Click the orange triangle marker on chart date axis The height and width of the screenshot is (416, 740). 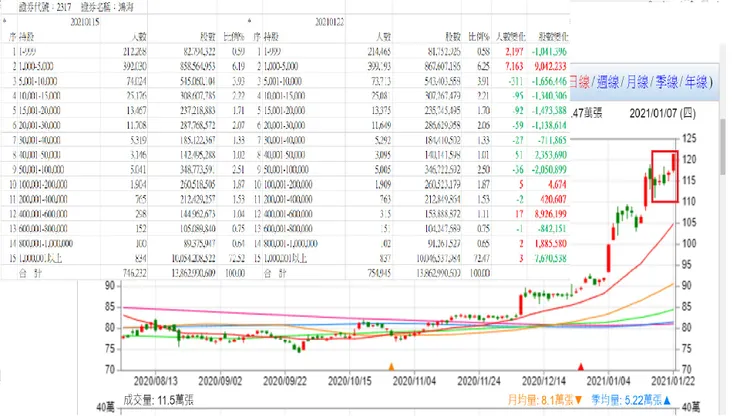(x=391, y=366)
